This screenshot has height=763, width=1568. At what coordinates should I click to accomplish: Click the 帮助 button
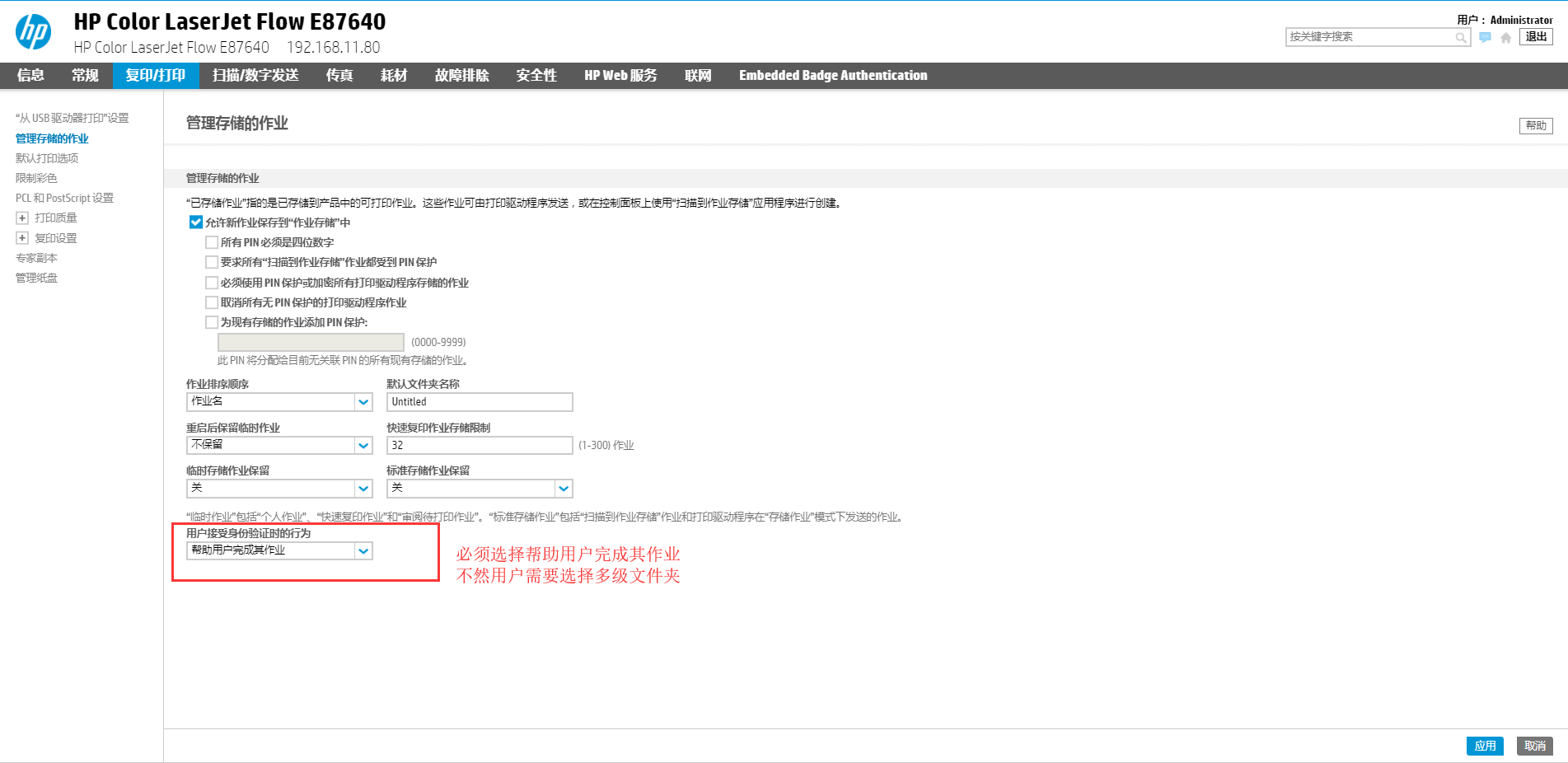pyautogui.click(x=1536, y=126)
